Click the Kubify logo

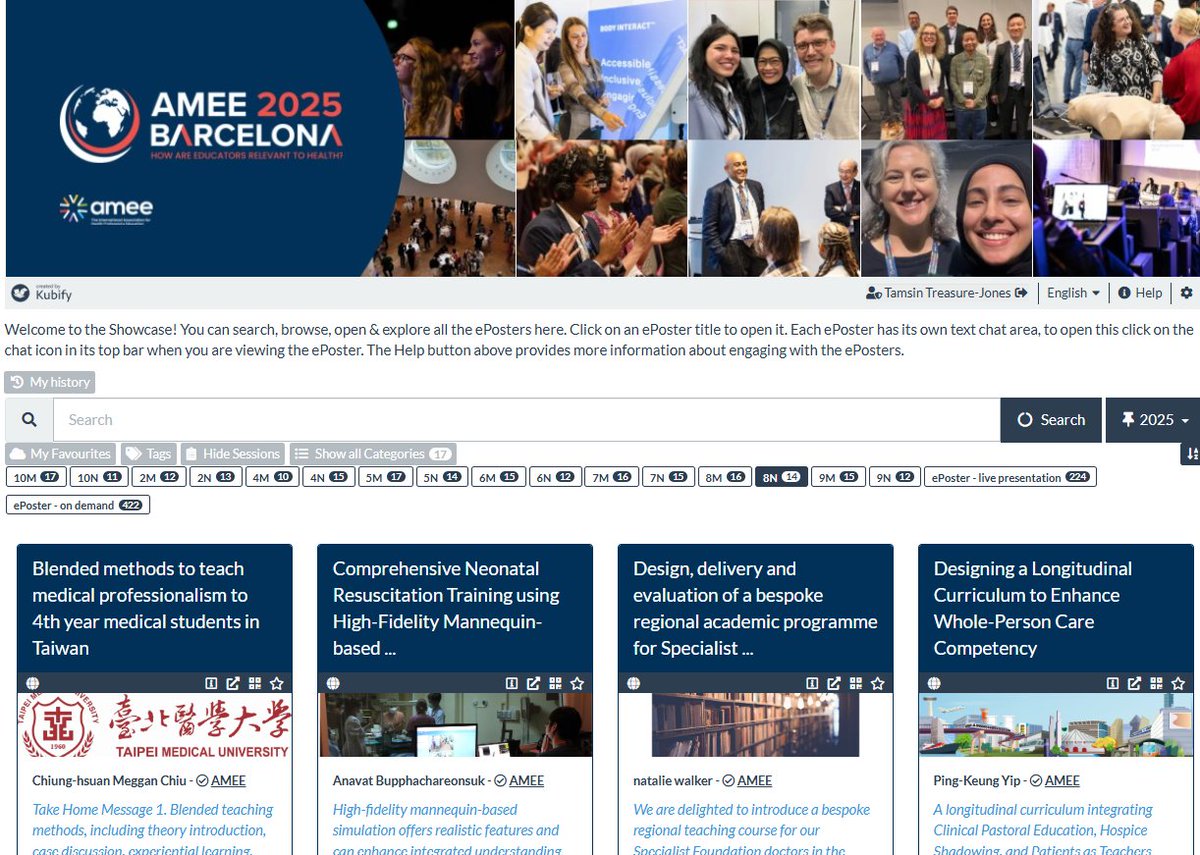(x=42, y=293)
